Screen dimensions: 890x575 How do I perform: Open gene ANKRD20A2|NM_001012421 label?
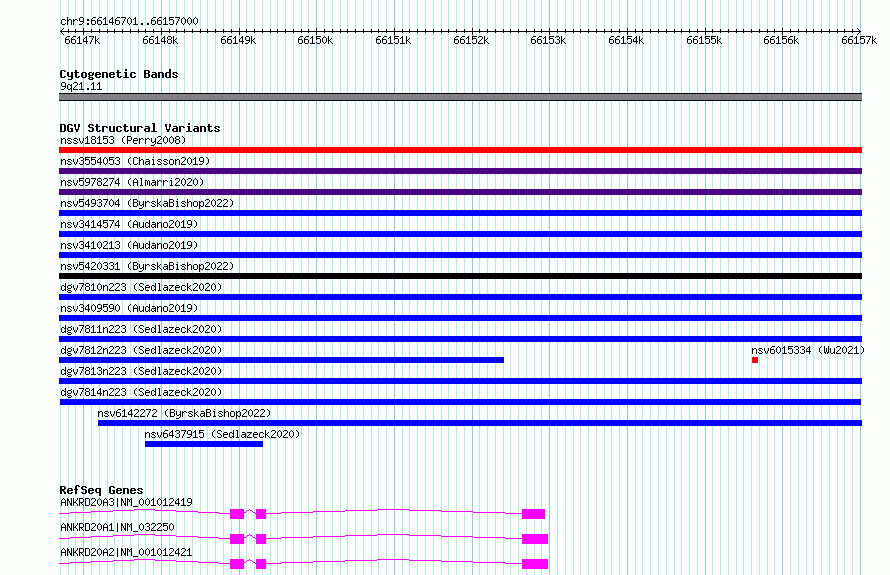click(x=126, y=552)
